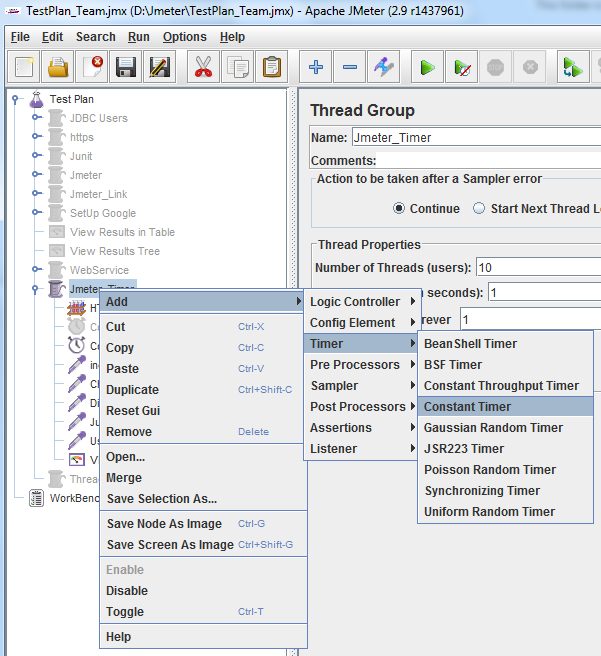Click the WebService thread group spool icon
Viewport: 601px width, 656px height.
click(56, 270)
